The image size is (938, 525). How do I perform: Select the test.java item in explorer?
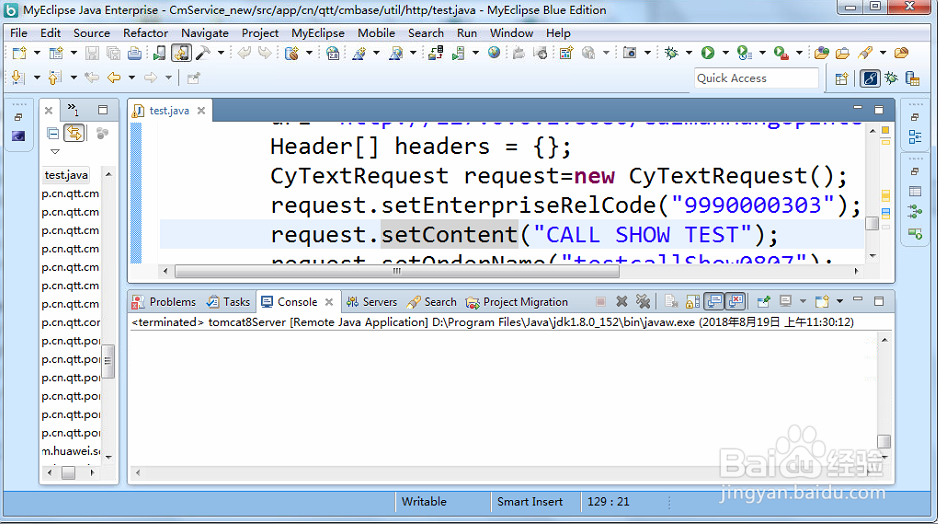click(x=66, y=175)
